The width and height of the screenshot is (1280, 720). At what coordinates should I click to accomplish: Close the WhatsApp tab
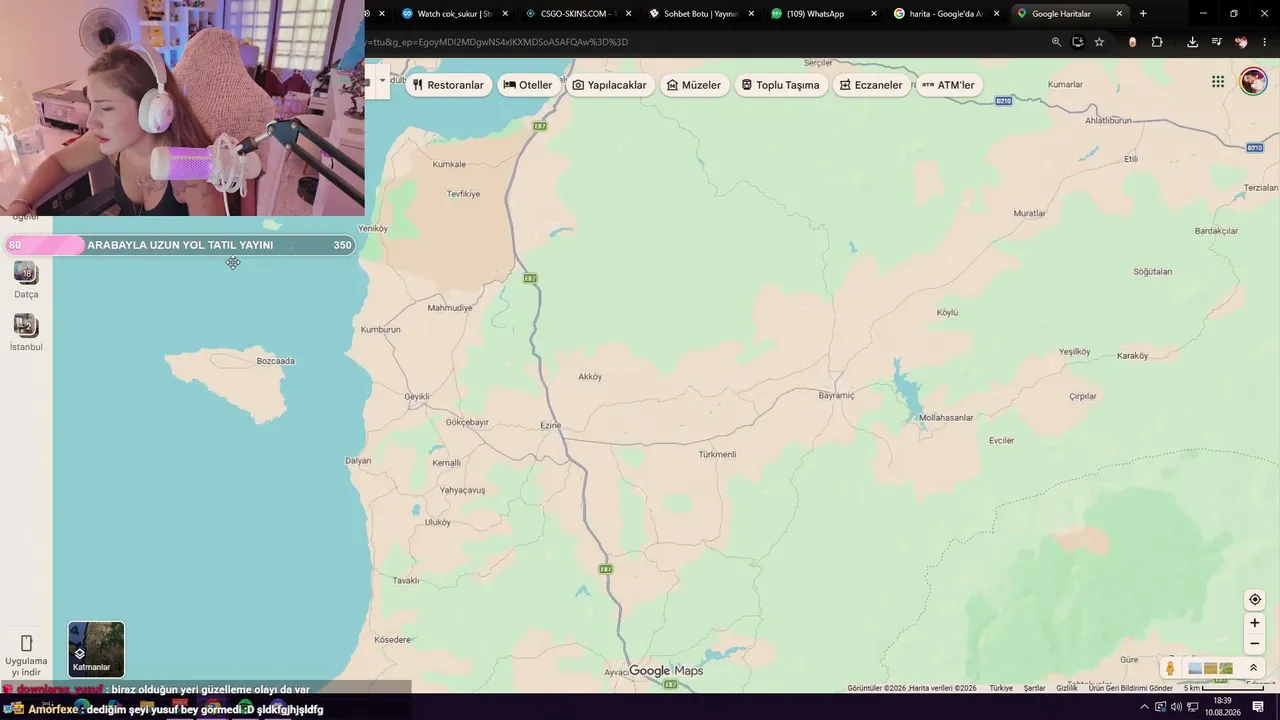click(874, 14)
